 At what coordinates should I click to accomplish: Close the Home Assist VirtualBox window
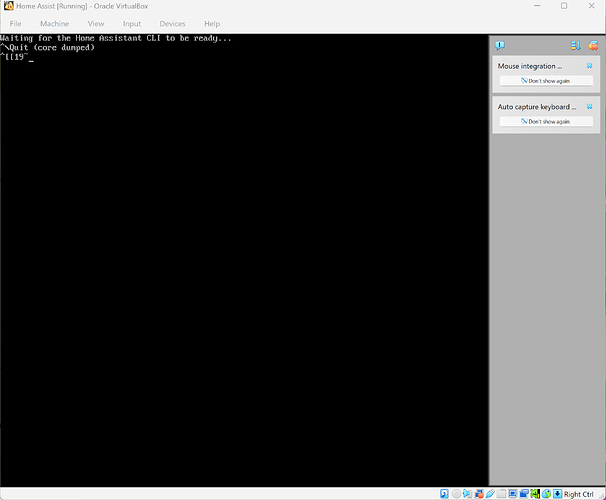[x=591, y=6]
